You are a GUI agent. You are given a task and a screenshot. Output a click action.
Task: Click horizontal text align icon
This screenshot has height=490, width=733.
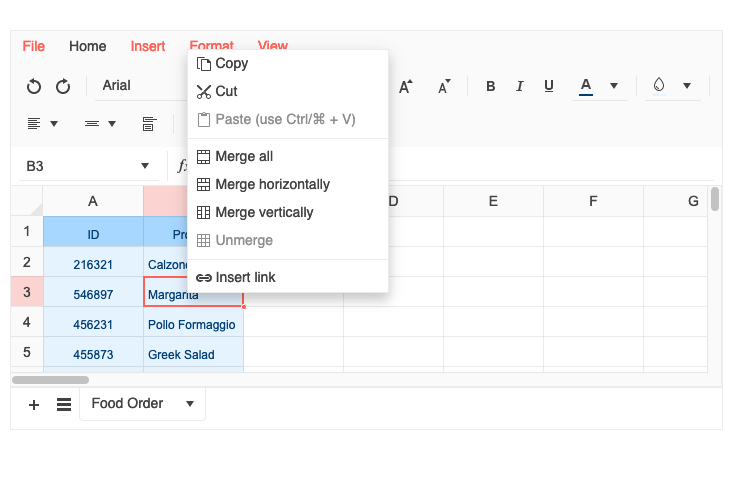tap(34, 123)
